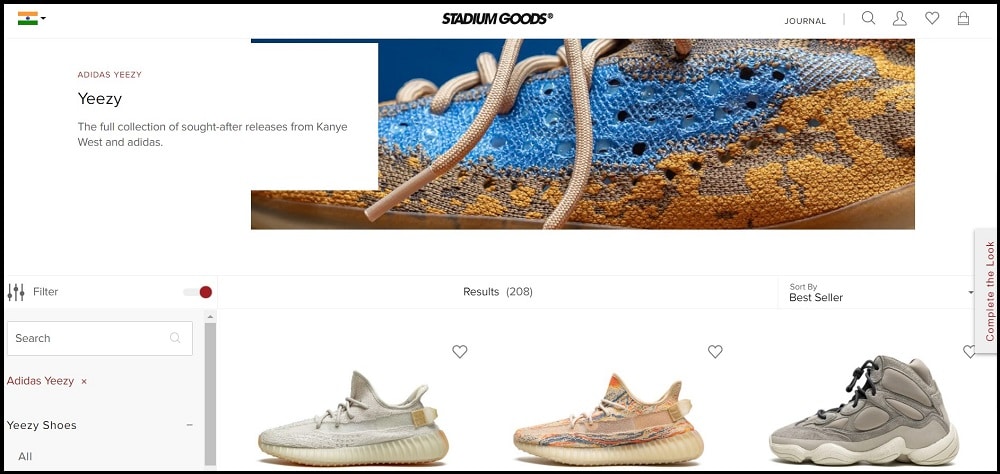Viewport: 1000px width, 474px height.
Task: Open the shopping bag icon
Action: point(963,19)
